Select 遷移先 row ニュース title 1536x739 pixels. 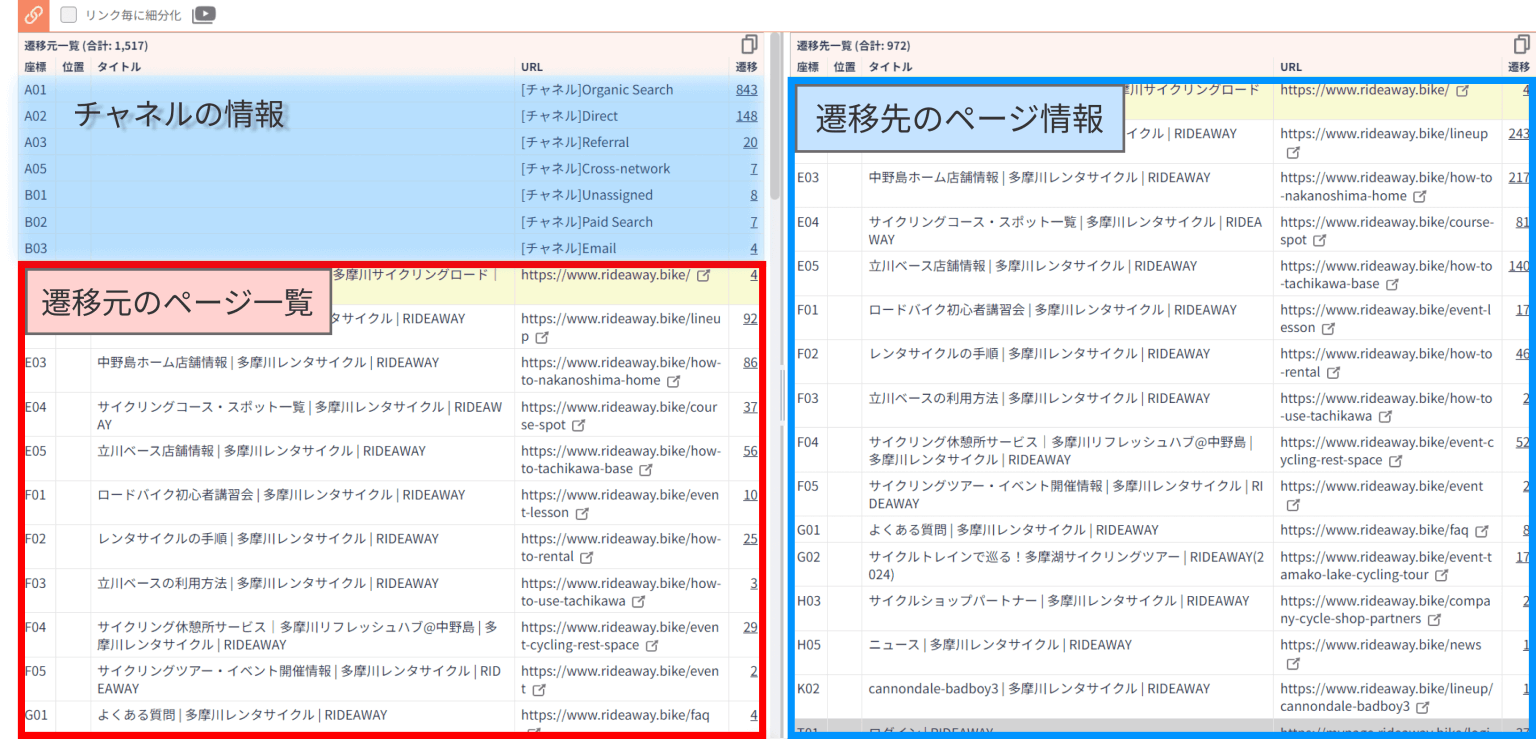[x=1000, y=645]
